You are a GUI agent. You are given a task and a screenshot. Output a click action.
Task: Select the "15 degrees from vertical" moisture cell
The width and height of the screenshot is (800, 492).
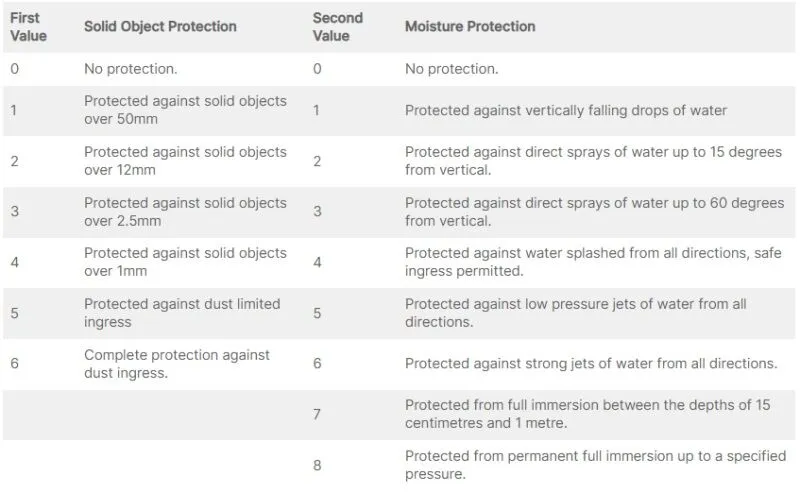click(593, 161)
